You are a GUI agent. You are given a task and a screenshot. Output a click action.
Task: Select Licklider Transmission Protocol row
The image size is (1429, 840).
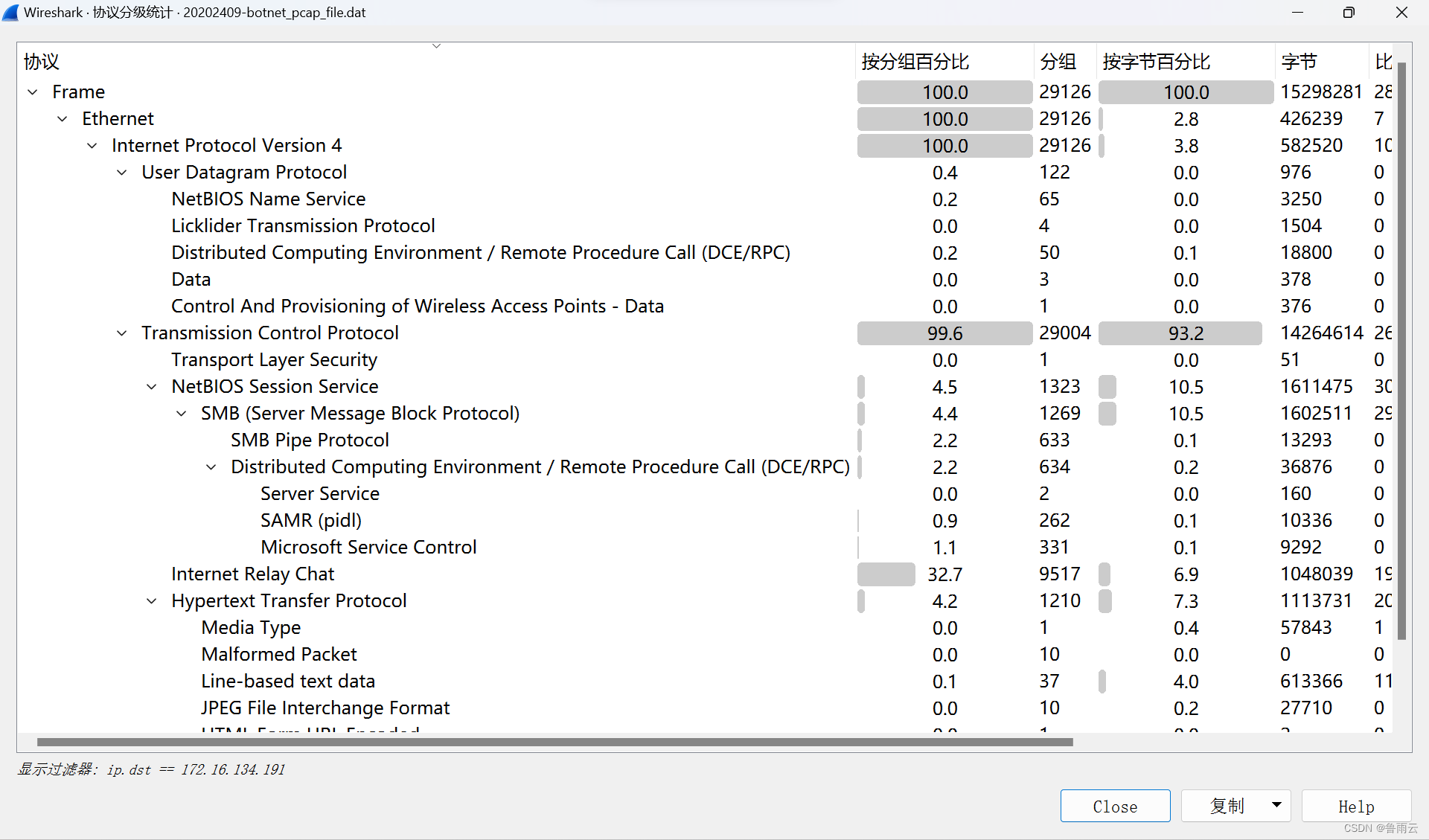pyautogui.click(x=705, y=226)
